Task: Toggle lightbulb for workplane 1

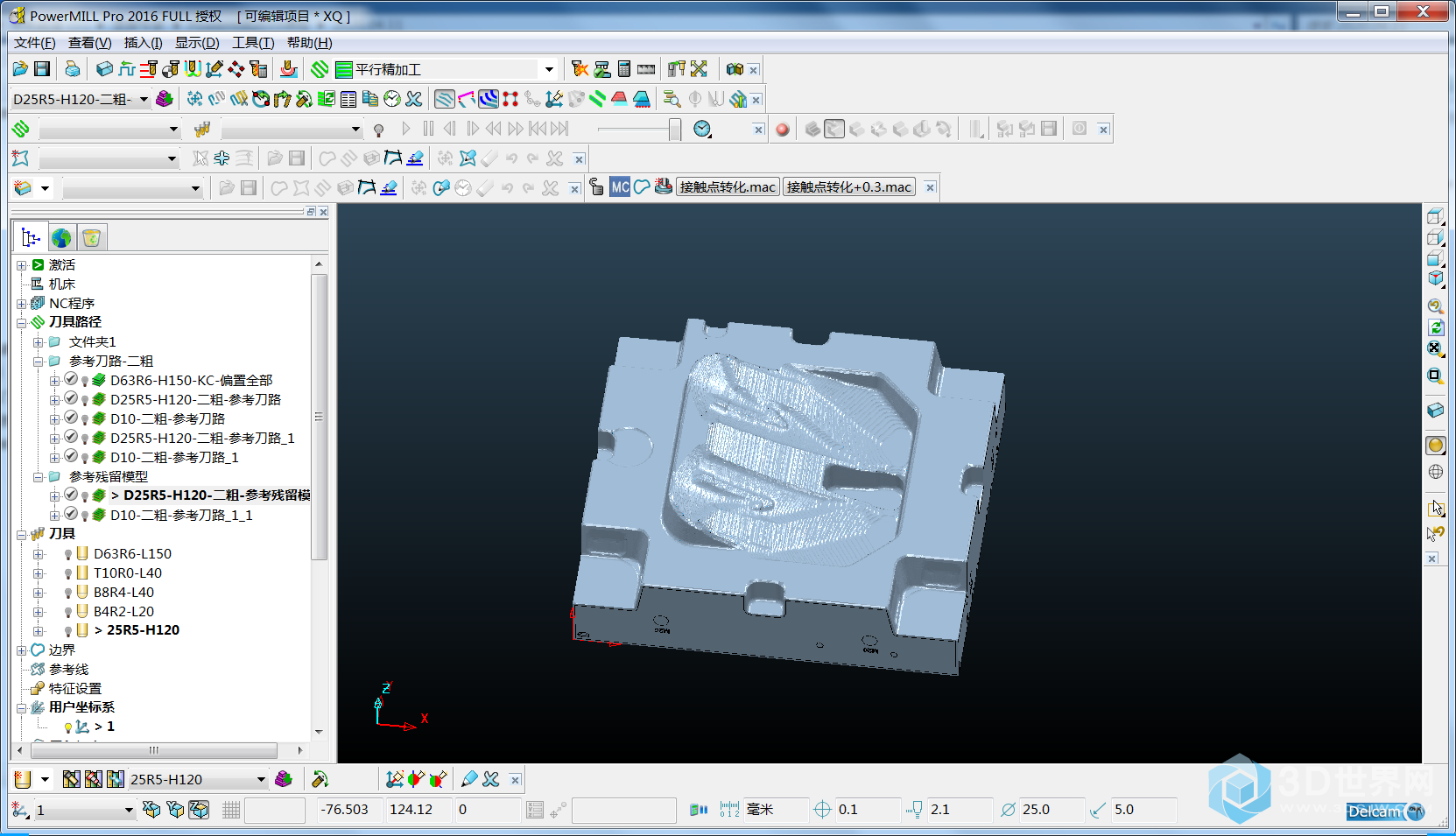Action: (x=68, y=727)
